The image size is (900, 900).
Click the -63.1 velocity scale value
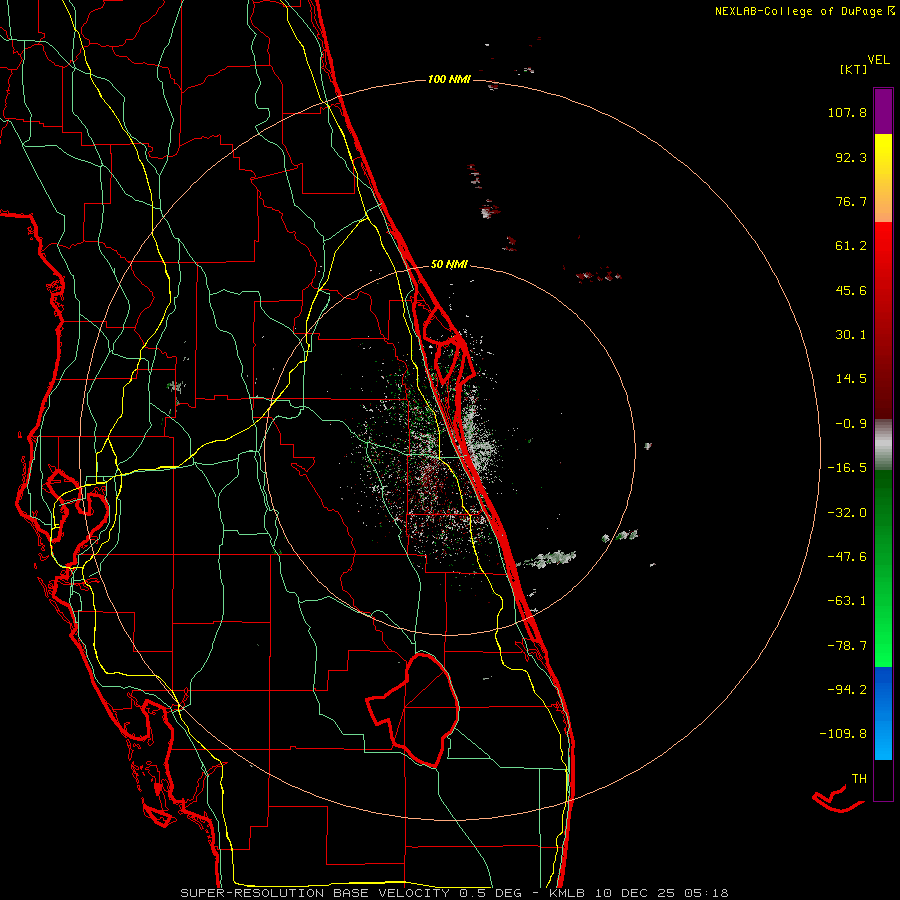point(847,601)
